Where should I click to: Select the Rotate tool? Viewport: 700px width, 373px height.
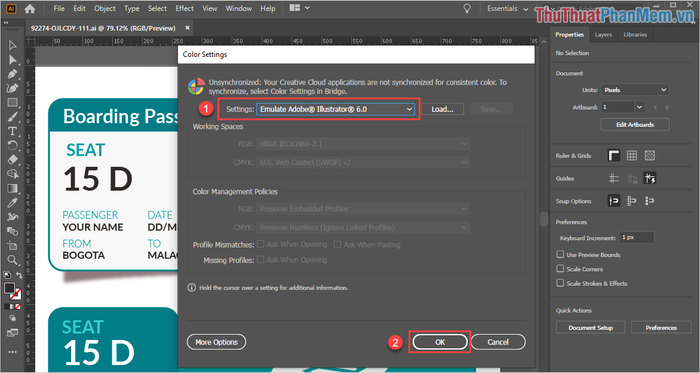coord(12,145)
